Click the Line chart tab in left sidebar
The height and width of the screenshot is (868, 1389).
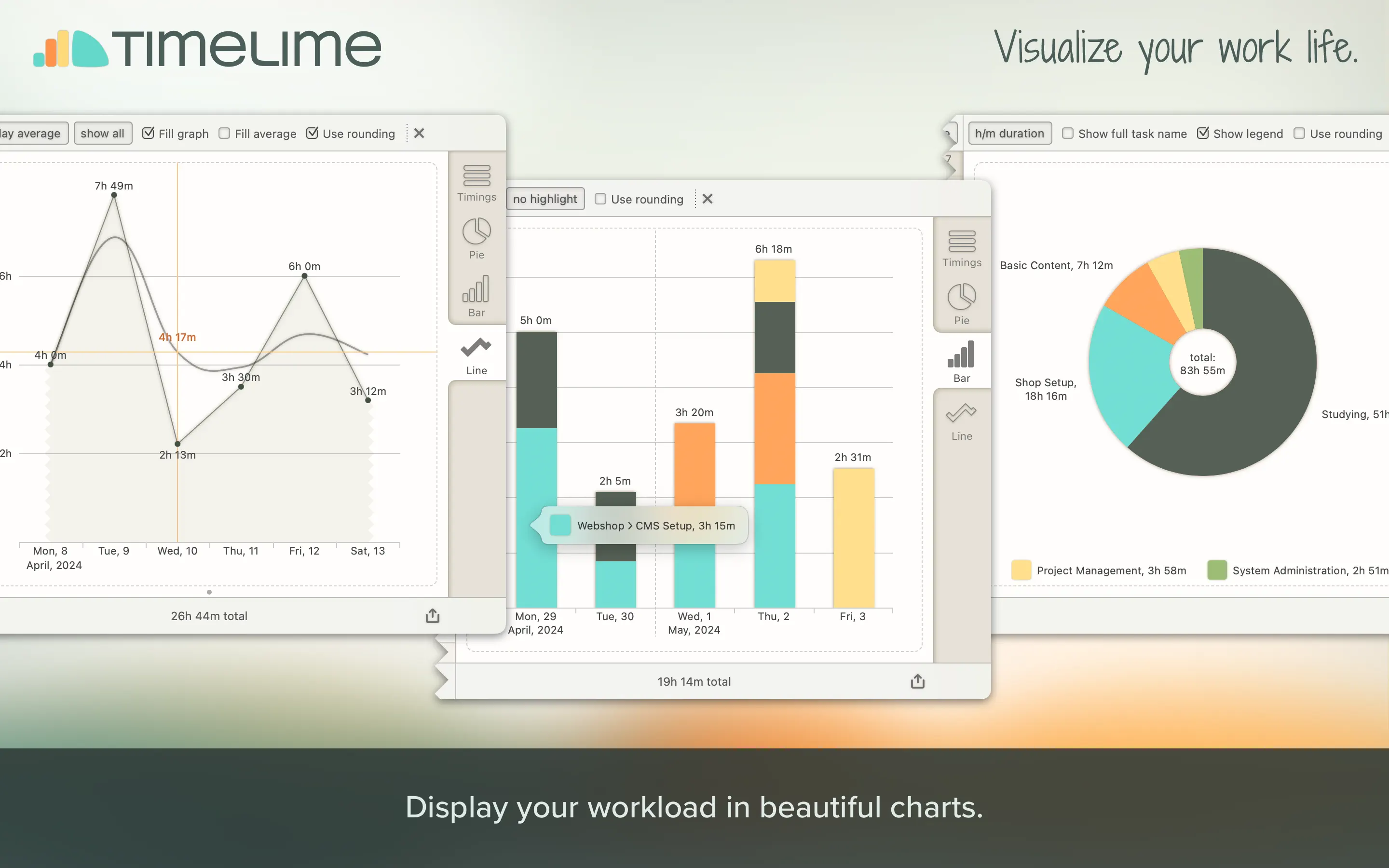tap(477, 355)
